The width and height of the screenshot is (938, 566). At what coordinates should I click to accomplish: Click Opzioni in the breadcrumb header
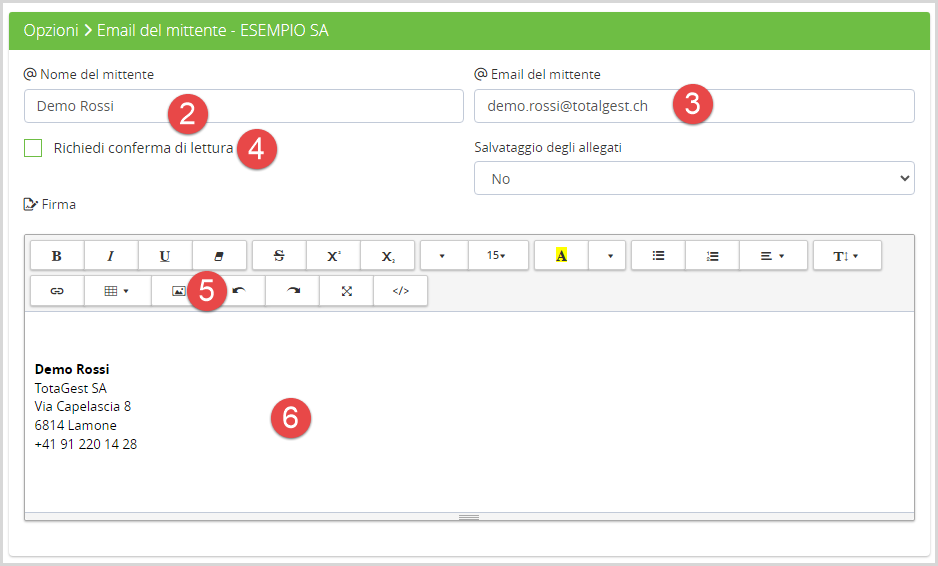tap(51, 30)
